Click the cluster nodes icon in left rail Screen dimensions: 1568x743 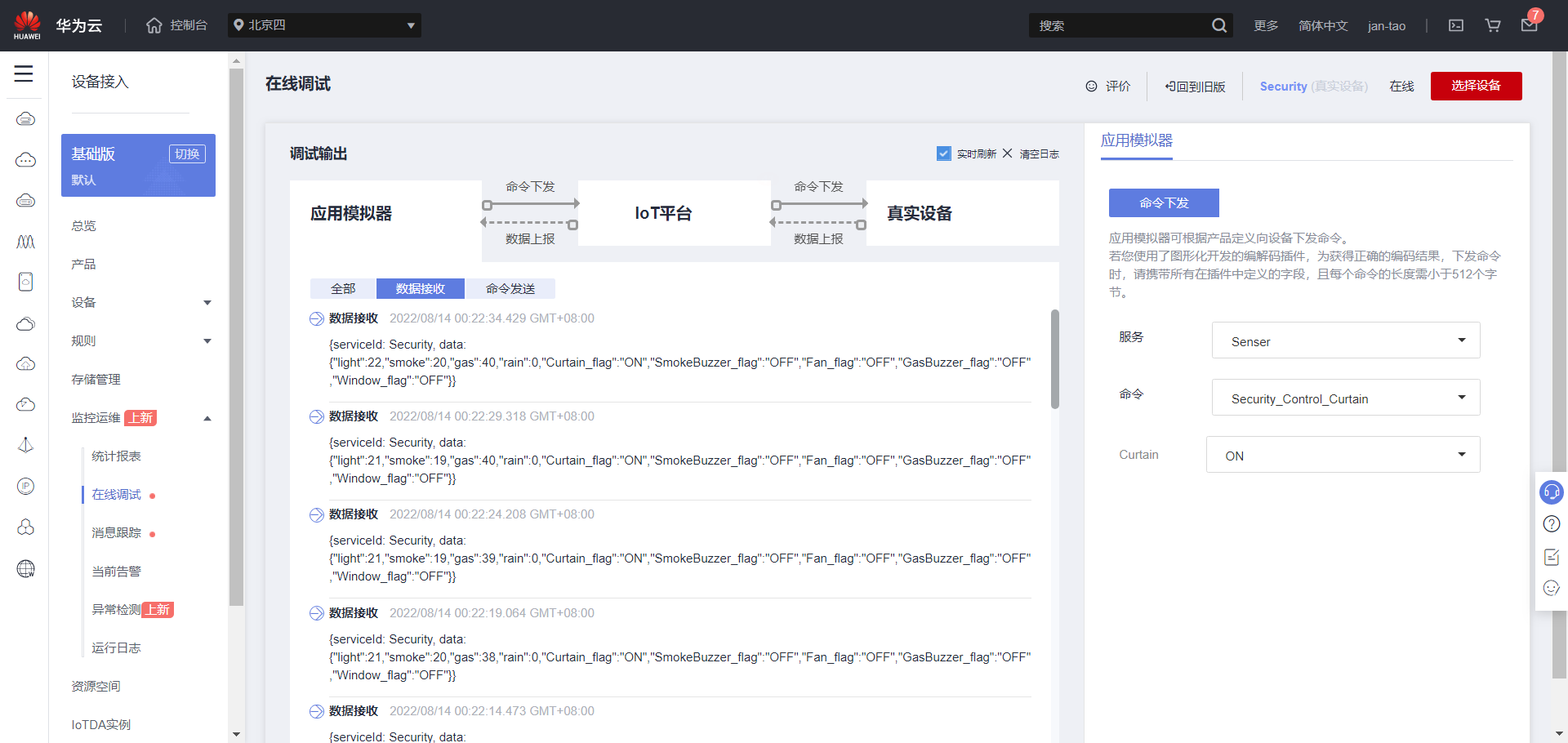click(25, 527)
